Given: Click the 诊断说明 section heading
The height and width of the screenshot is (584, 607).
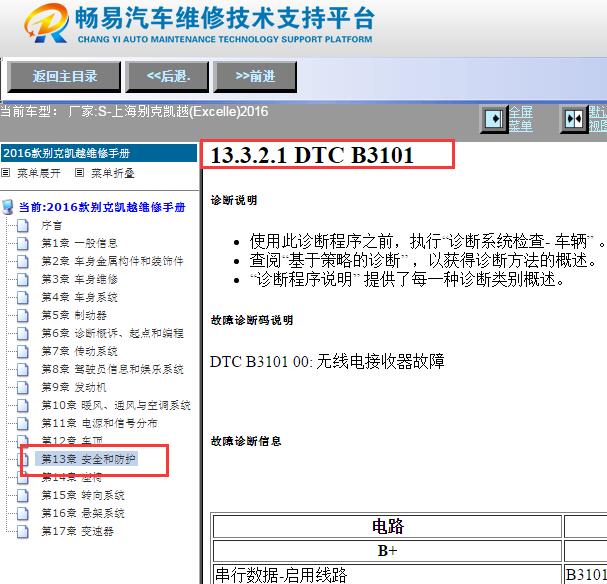Looking at the screenshot, I should 234,200.
